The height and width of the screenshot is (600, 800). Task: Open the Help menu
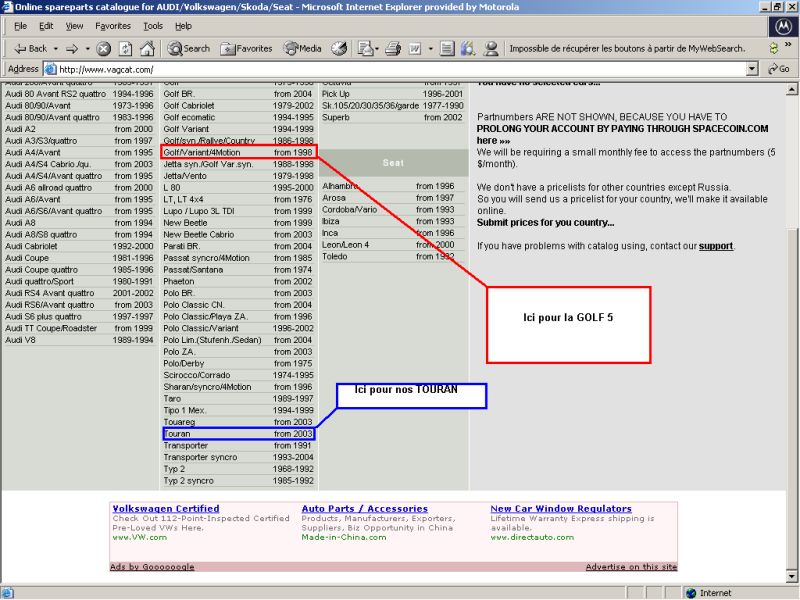click(183, 26)
